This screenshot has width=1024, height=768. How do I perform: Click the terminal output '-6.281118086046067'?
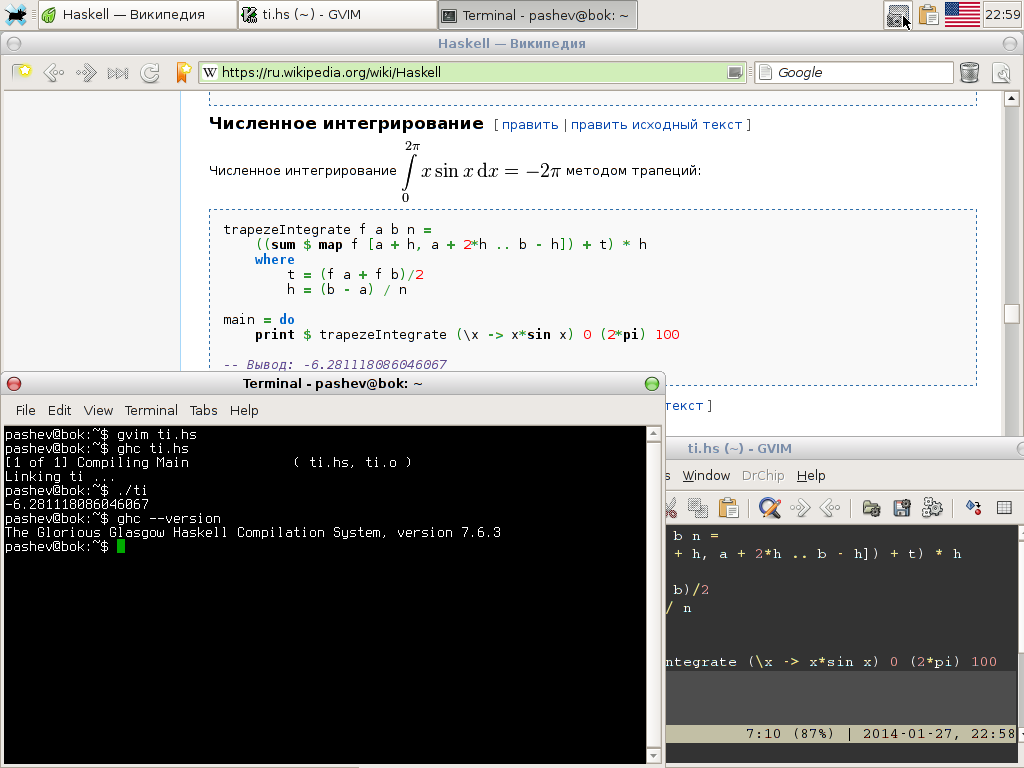coord(77,504)
